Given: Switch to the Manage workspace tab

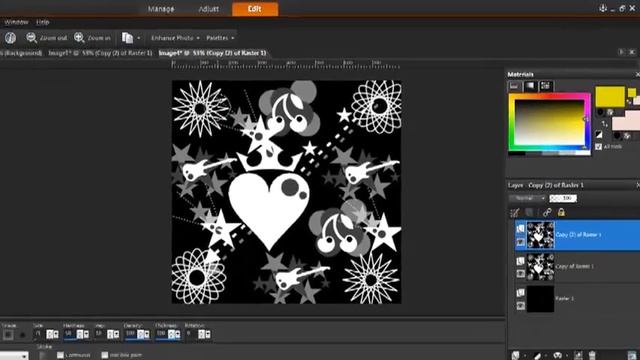Looking at the screenshot, I should [161, 9].
